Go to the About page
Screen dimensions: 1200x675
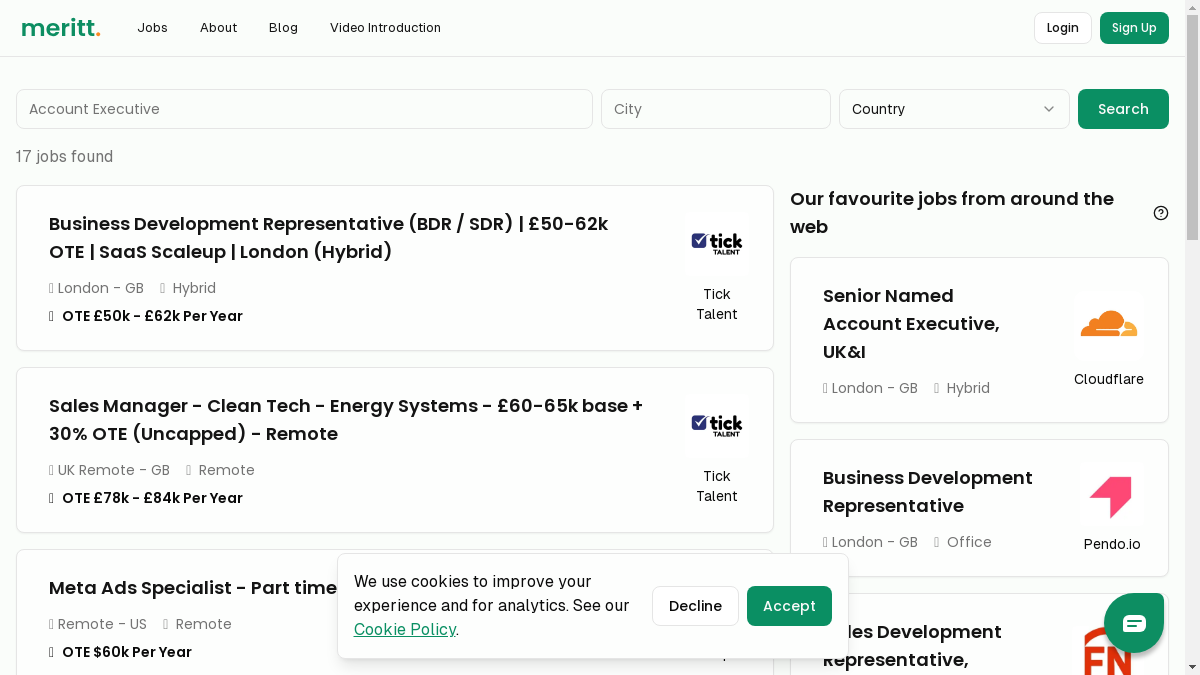[x=218, y=28]
